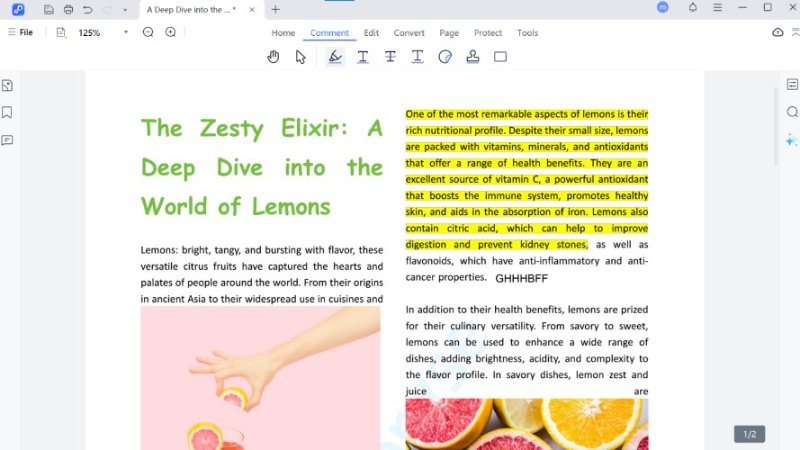Screen dimensions: 800x450
Task: Toggle the page thumbnails panel
Action: coord(8,86)
